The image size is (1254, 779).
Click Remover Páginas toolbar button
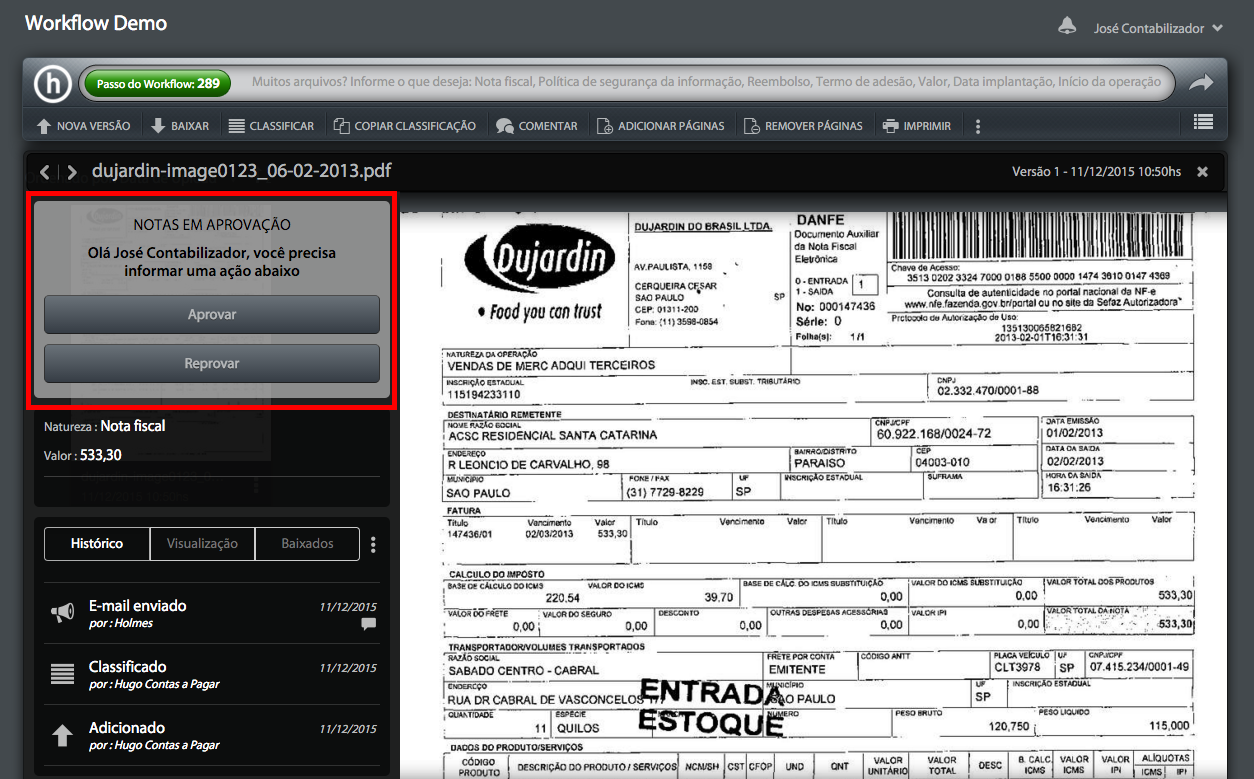pyautogui.click(x=803, y=126)
